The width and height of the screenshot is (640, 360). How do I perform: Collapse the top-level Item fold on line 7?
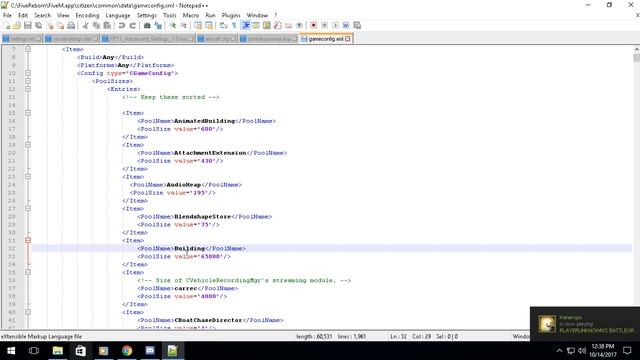pos(28,49)
